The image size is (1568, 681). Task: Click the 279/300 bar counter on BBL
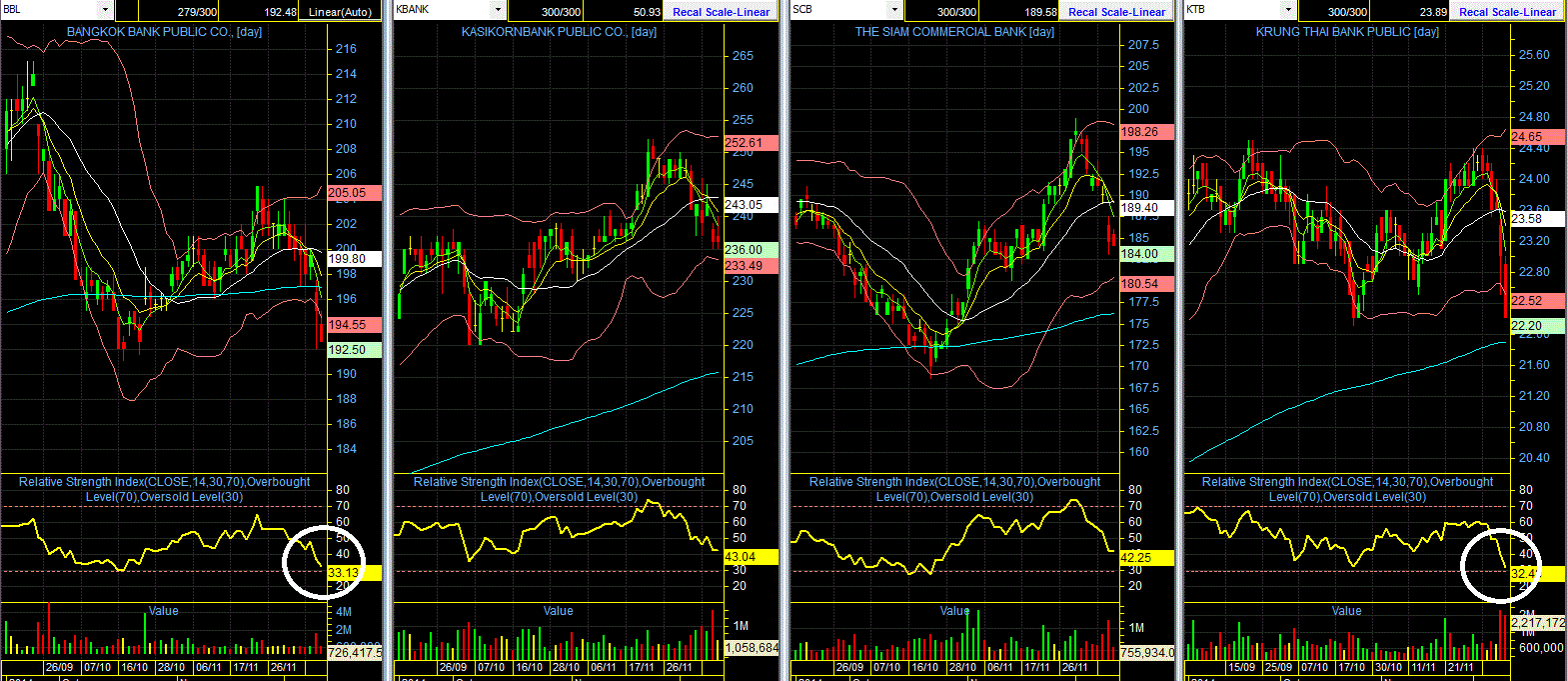pyautogui.click(x=197, y=12)
